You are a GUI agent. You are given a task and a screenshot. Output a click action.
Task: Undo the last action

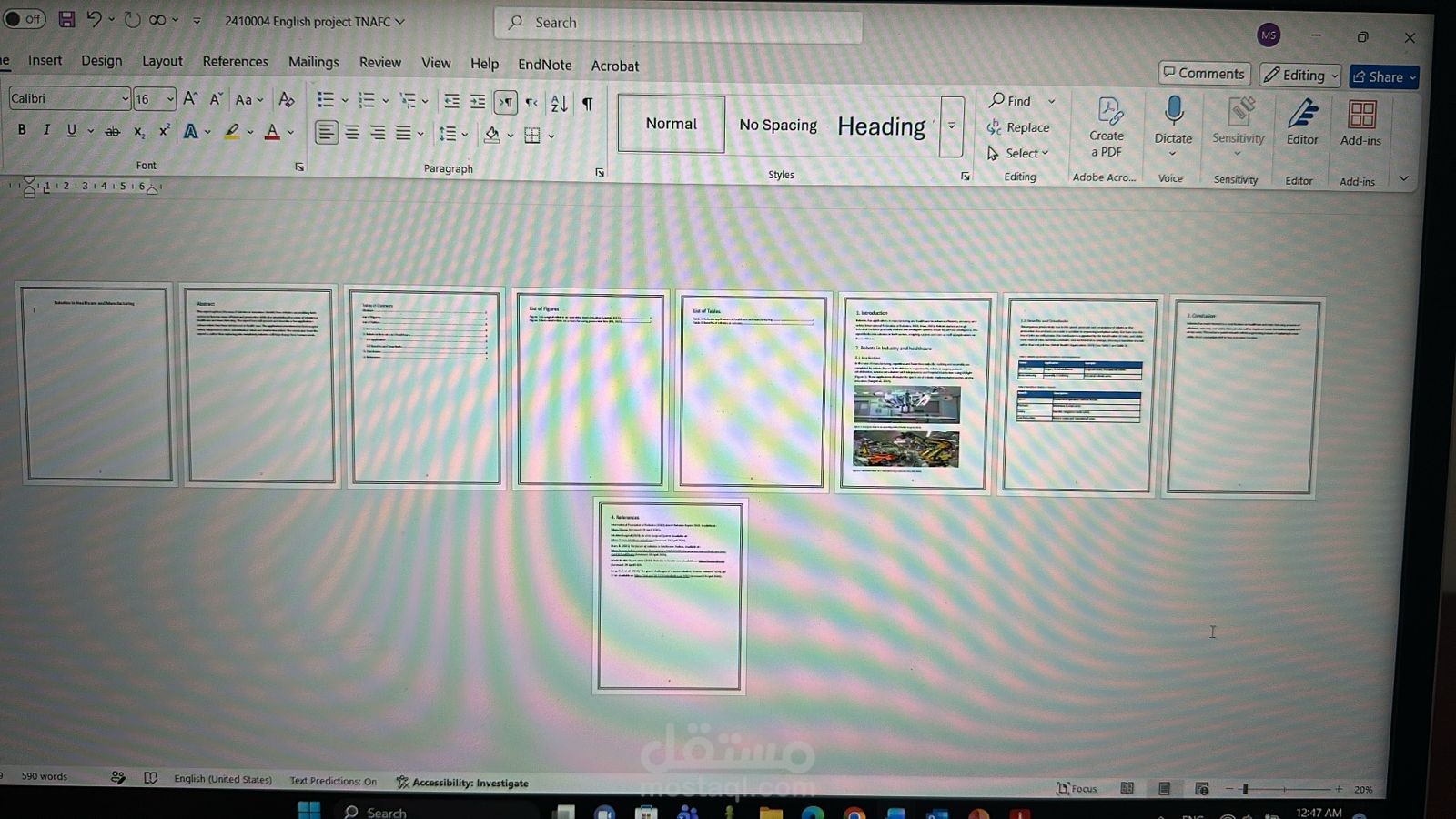pos(93,19)
